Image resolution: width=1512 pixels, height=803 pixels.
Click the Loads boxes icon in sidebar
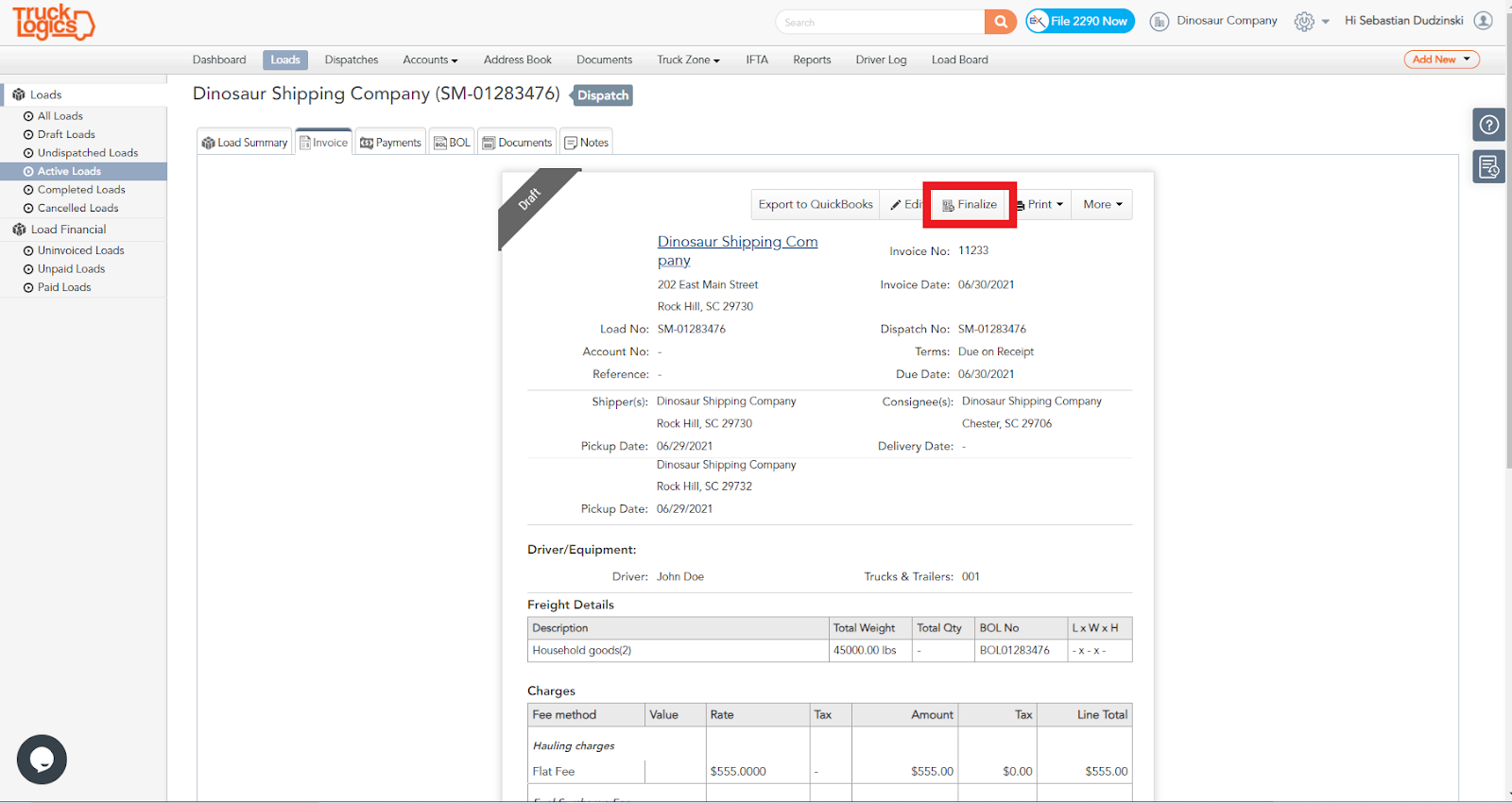[19, 94]
